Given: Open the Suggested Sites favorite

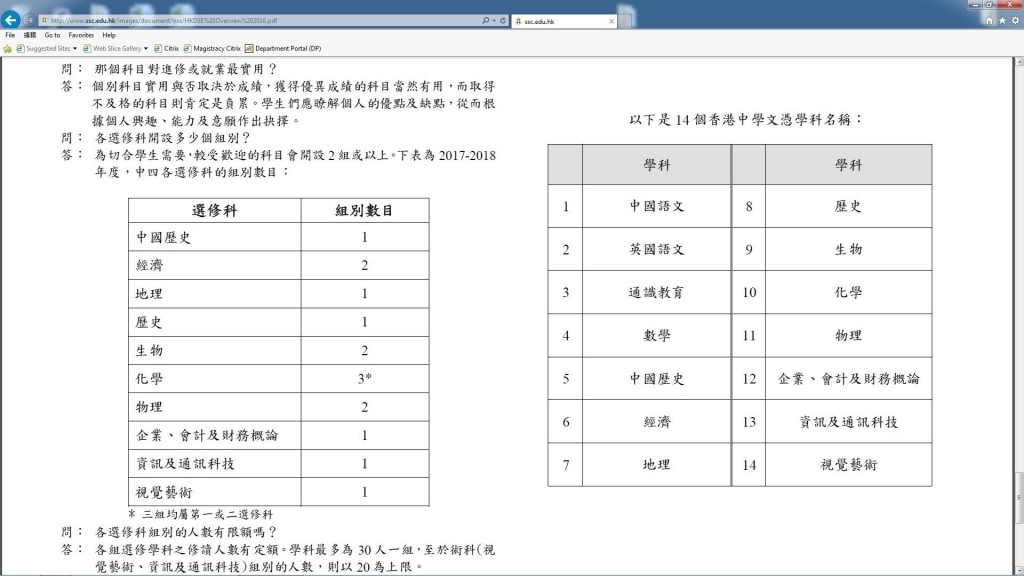Looking at the screenshot, I should [43, 48].
